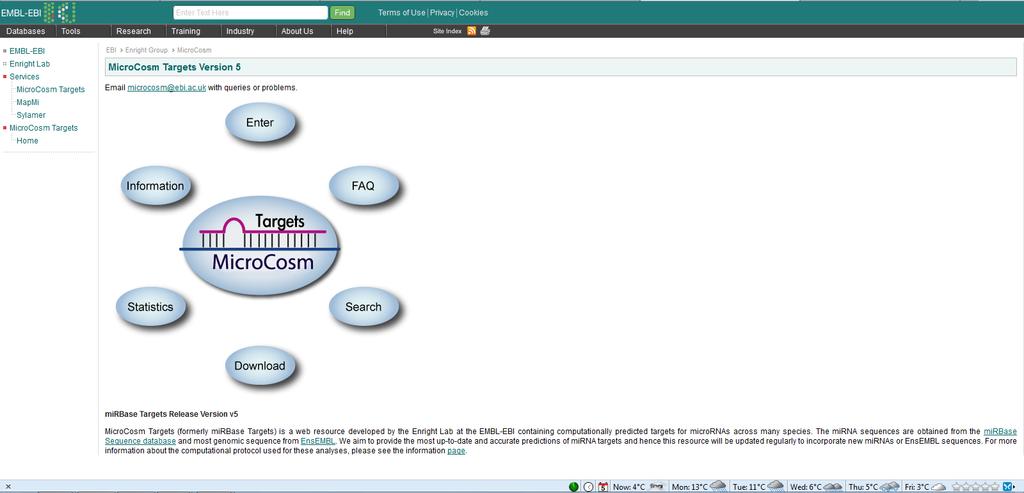Select EMBL-EBI in sidebar
The width and height of the screenshot is (1024, 493).
27,51
